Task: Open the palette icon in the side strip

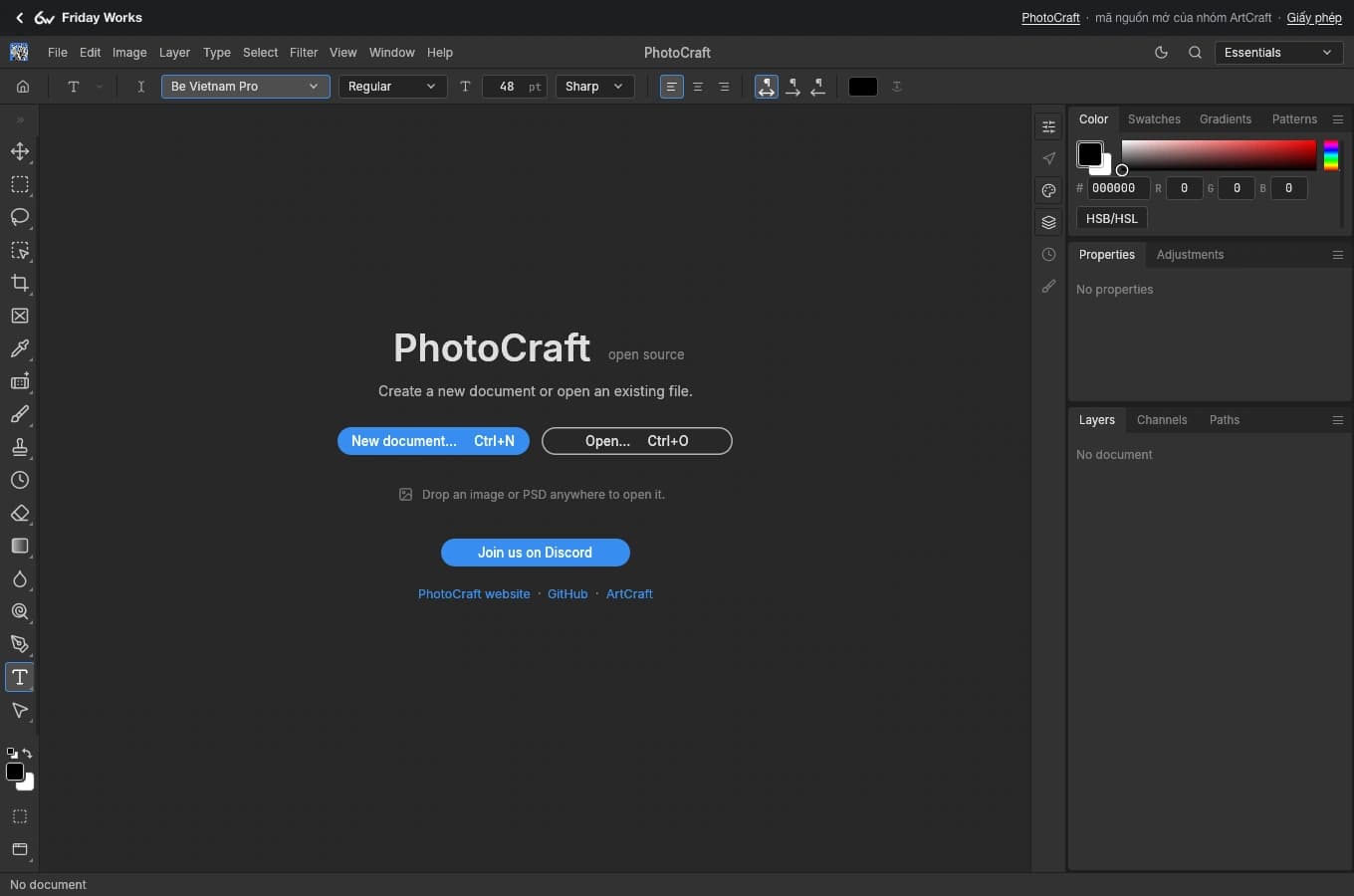Action: click(x=1048, y=190)
